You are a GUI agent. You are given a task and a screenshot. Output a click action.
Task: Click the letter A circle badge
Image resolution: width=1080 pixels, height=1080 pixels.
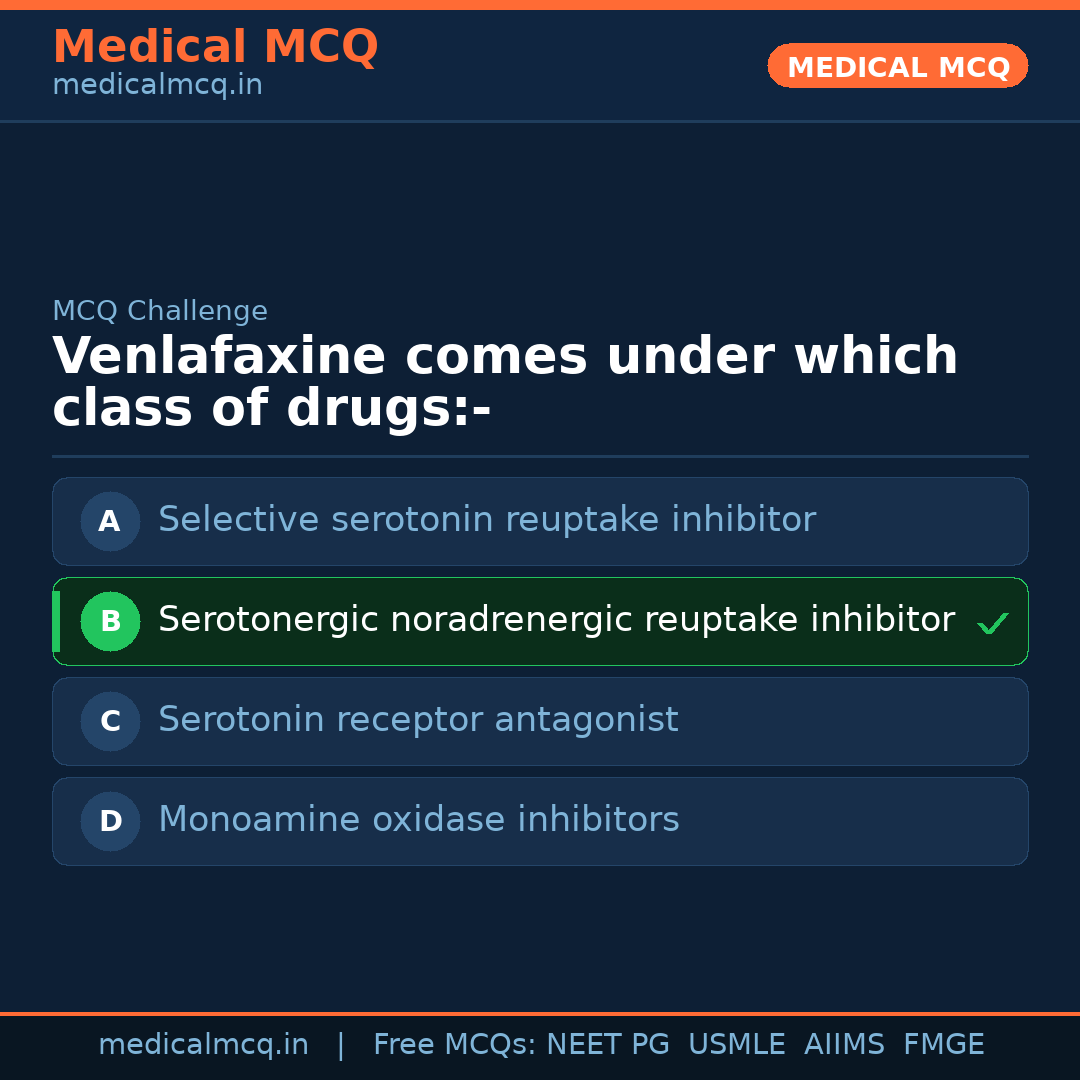(110, 521)
